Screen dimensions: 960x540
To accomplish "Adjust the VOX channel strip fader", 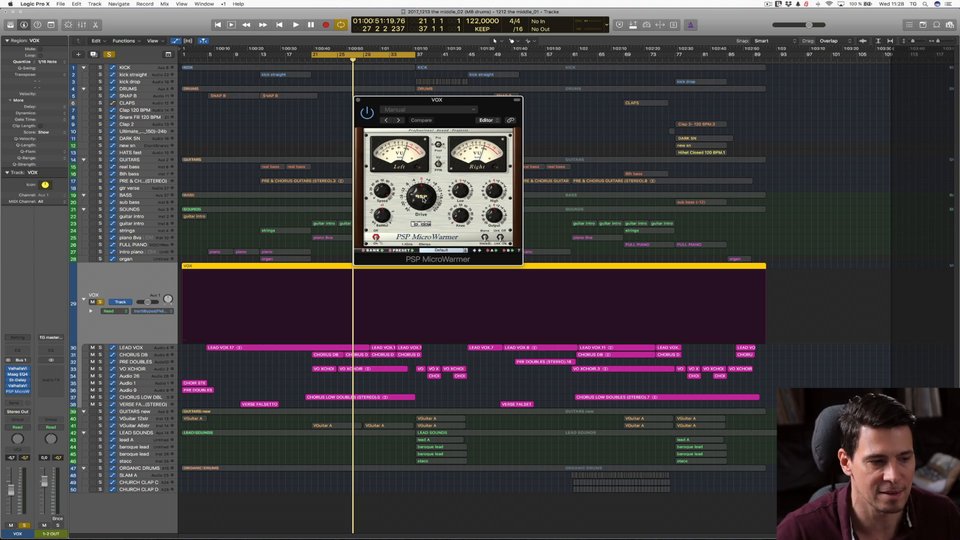I will pyautogui.click(x=11, y=490).
